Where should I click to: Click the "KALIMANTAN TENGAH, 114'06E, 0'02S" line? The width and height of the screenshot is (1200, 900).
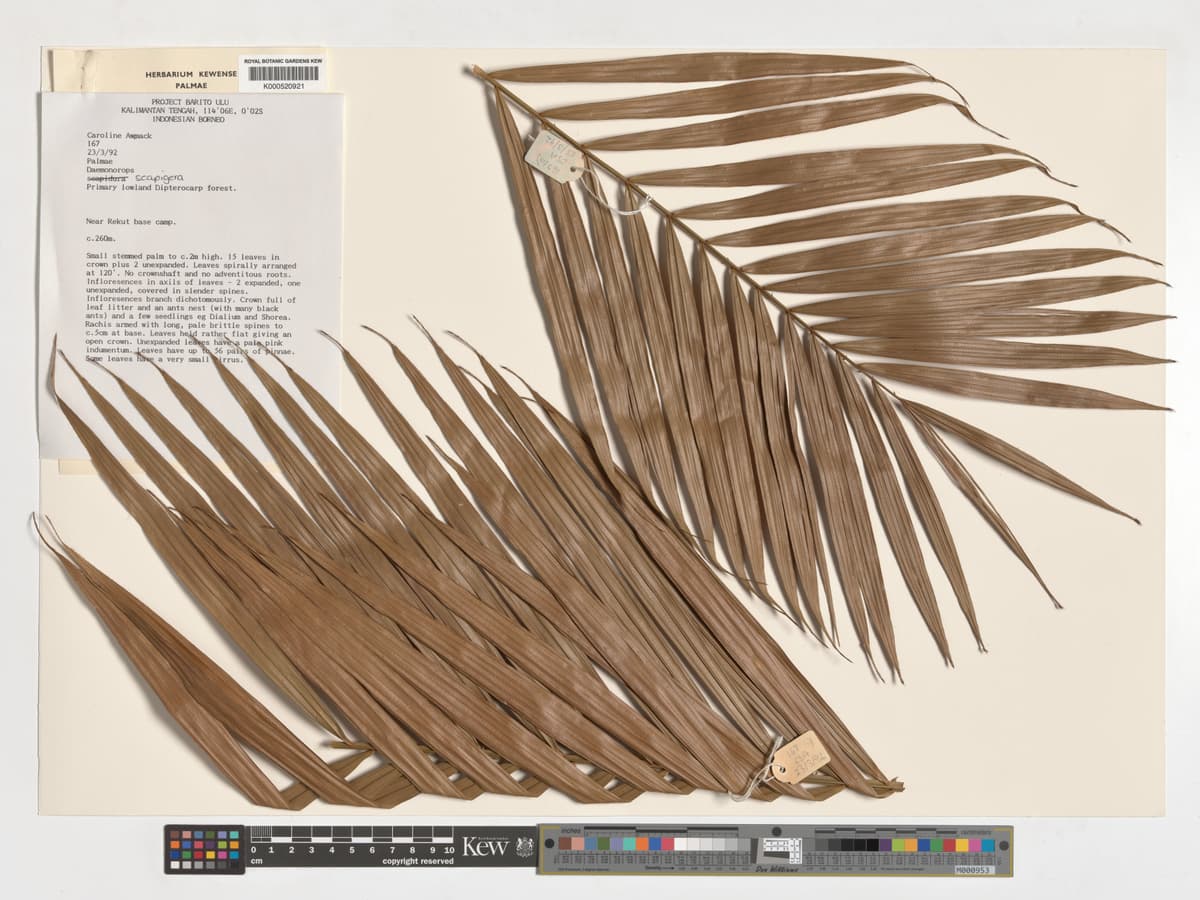(x=192, y=110)
